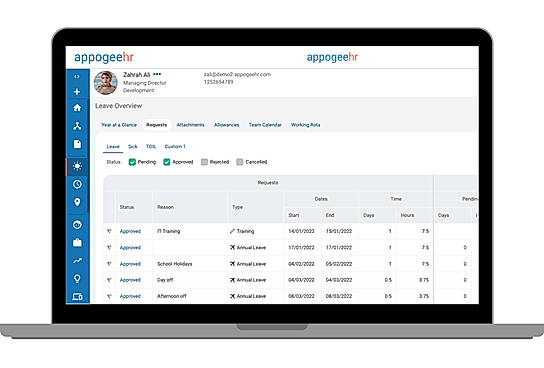Open the location pin sidebar icon

tap(77, 202)
